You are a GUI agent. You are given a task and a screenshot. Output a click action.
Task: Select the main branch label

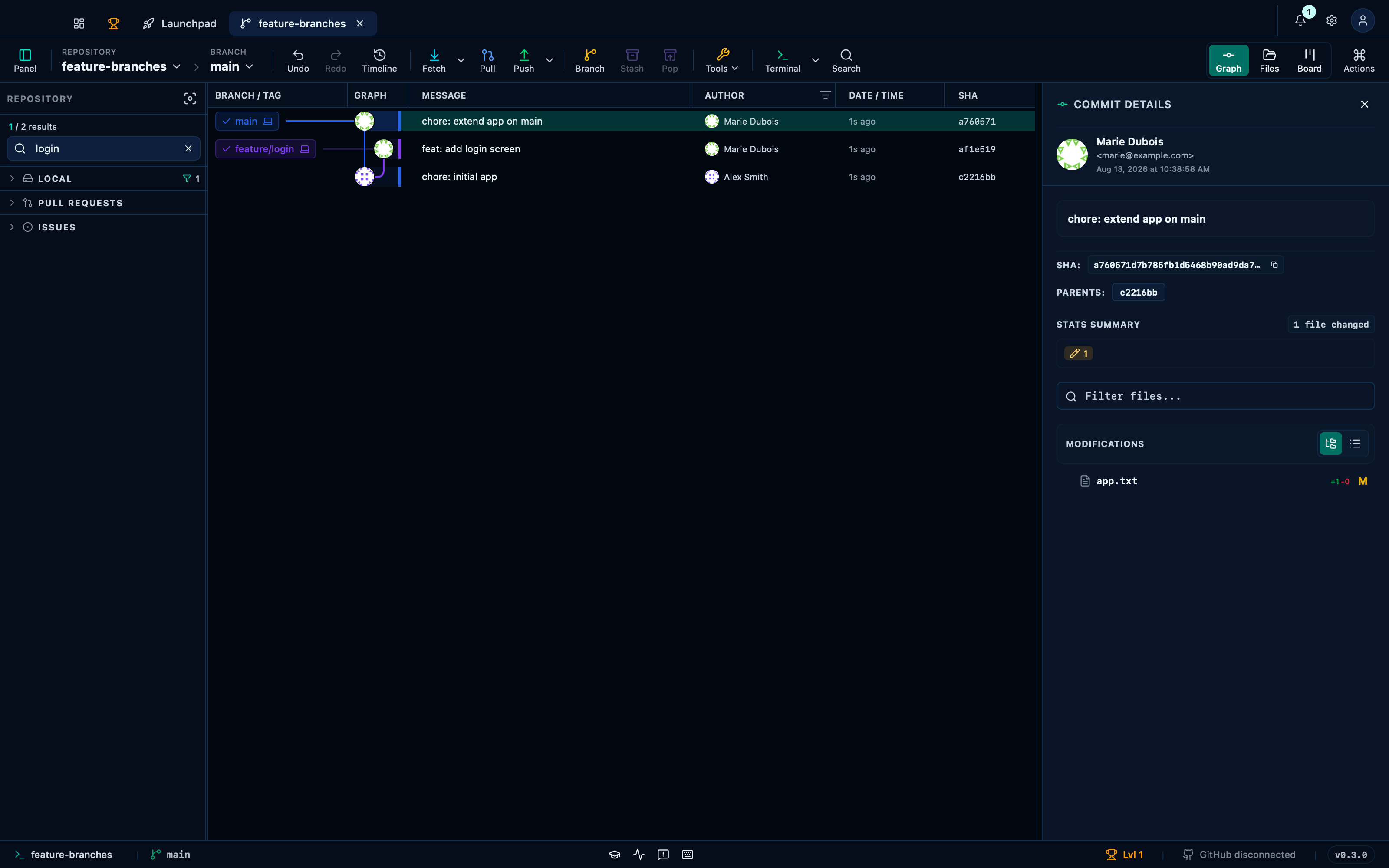(247, 121)
